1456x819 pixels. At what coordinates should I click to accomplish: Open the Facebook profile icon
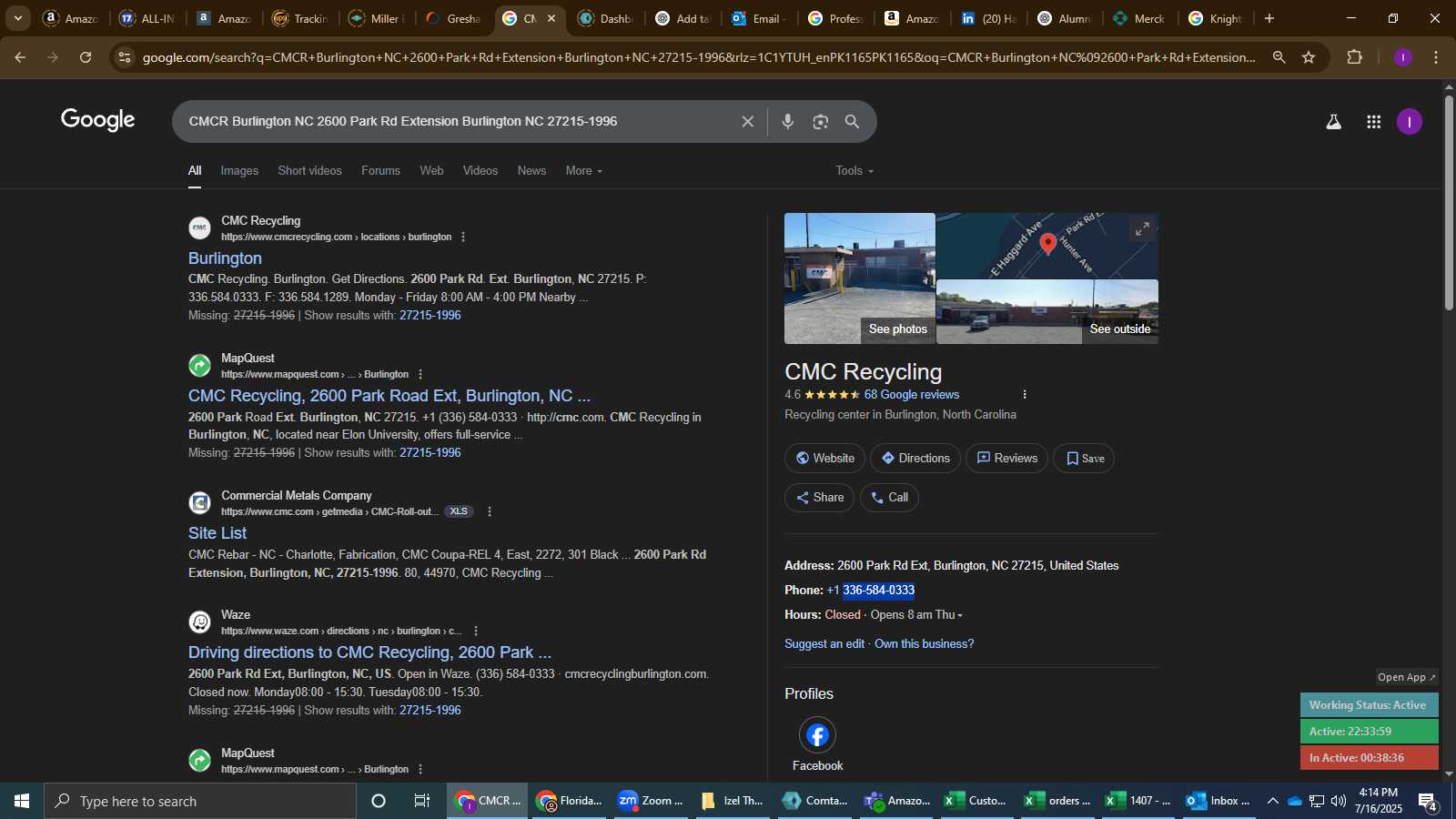coord(817,735)
